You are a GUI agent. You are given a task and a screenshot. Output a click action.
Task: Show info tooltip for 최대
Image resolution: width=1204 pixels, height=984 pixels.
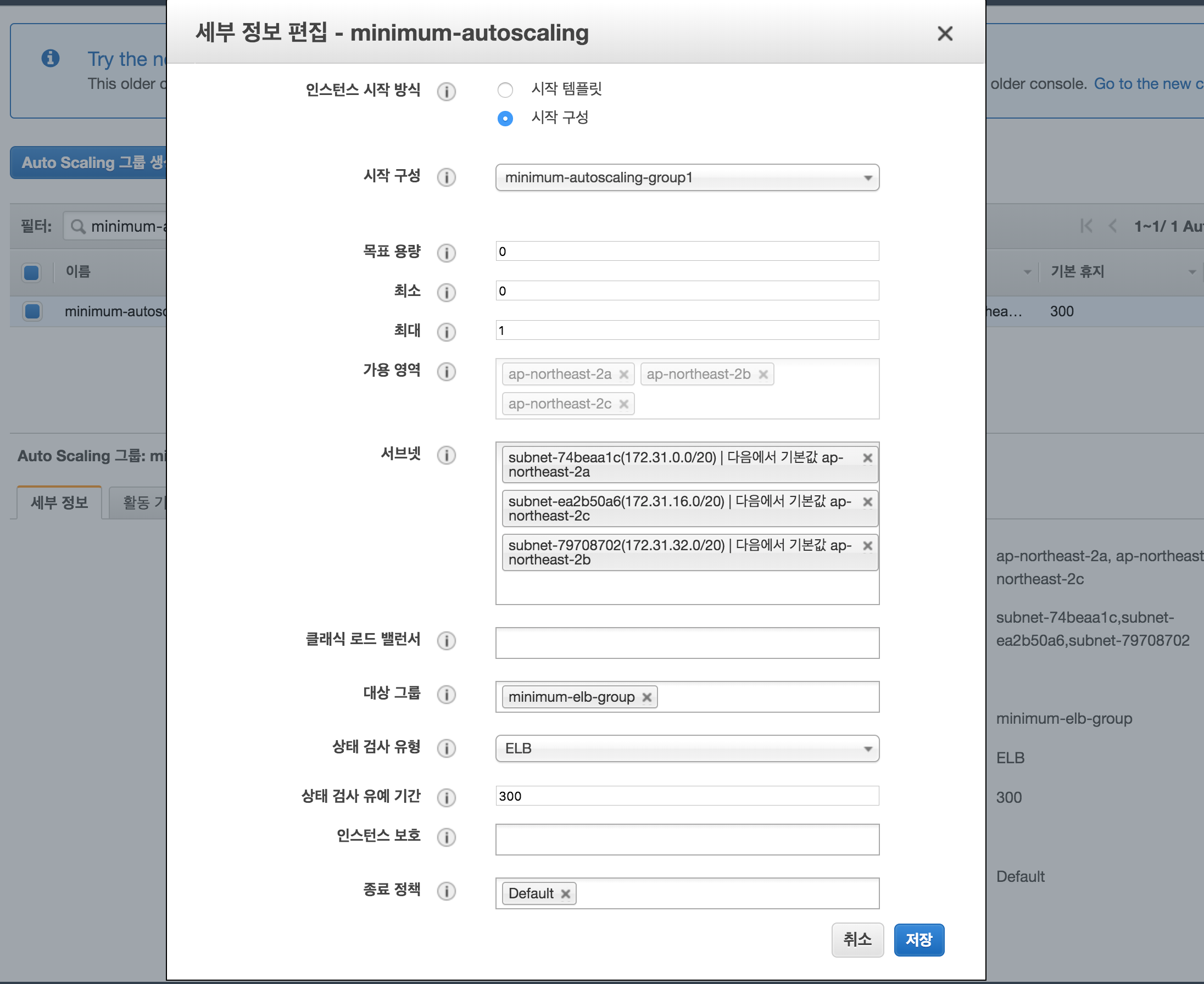coord(446,332)
